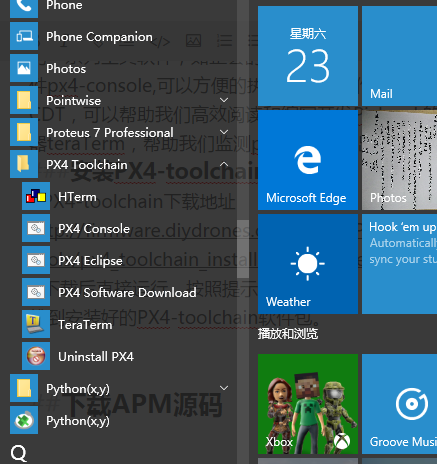Open the Weather tile
Screen dimensions: 437x464
point(308,264)
